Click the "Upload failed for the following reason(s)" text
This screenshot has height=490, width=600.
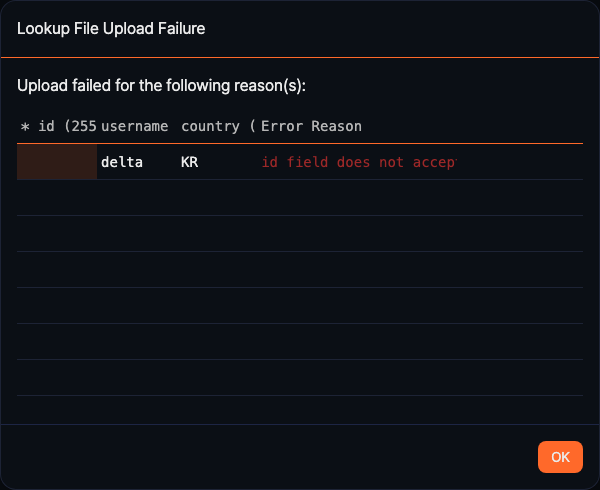pos(161,86)
